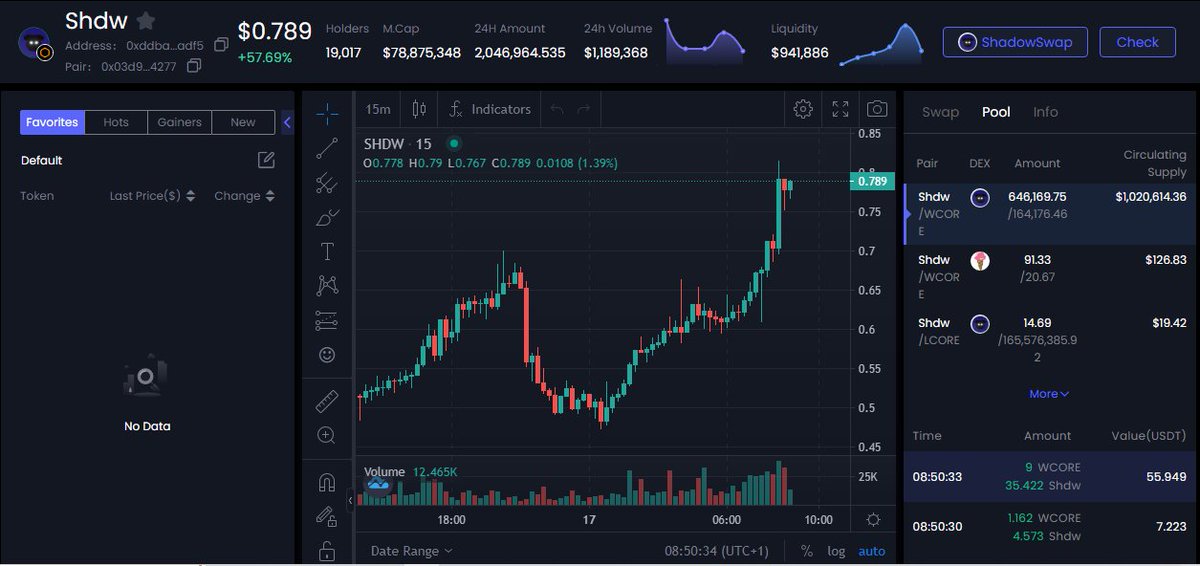Sort favorites by Change
Viewport: 1200px width, 566px height.
click(245, 196)
